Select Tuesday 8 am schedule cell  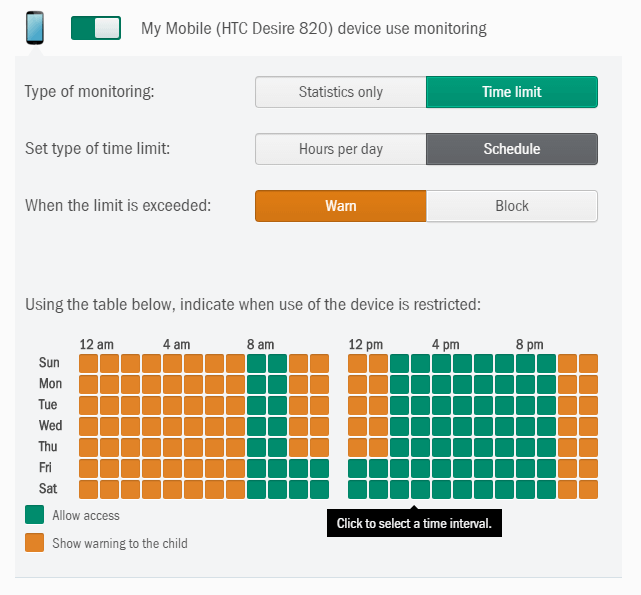pyautogui.click(x=256, y=405)
